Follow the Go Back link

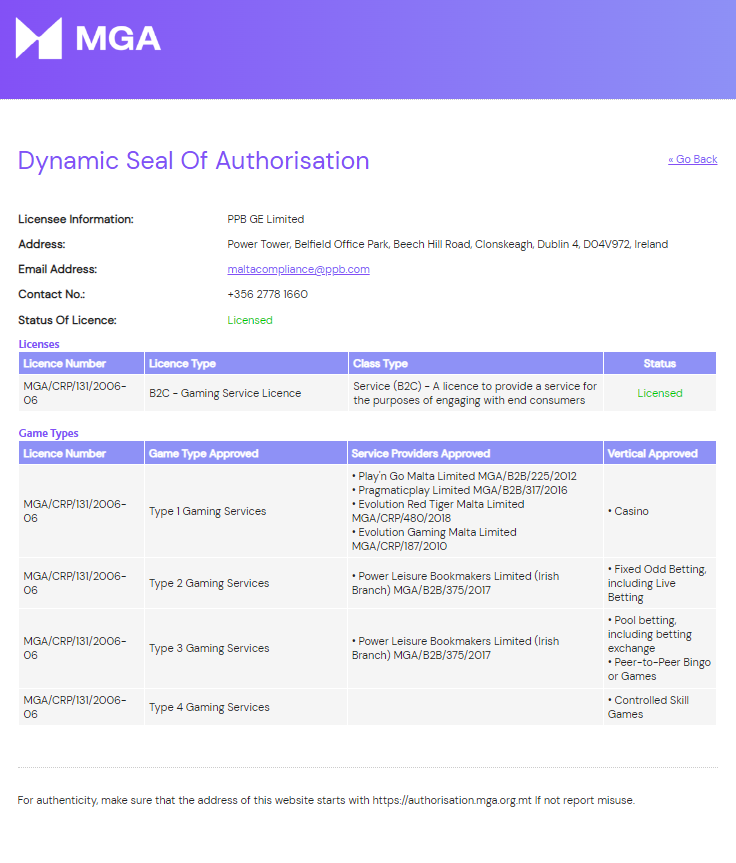(x=693, y=159)
